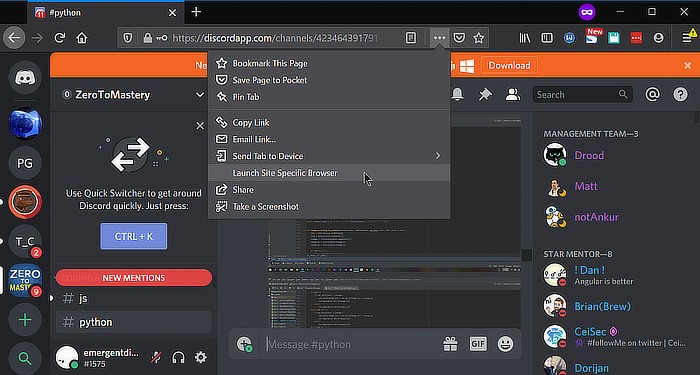Select the #python browser tab
Screen dimensions: 700x375
(x=106, y=12)
